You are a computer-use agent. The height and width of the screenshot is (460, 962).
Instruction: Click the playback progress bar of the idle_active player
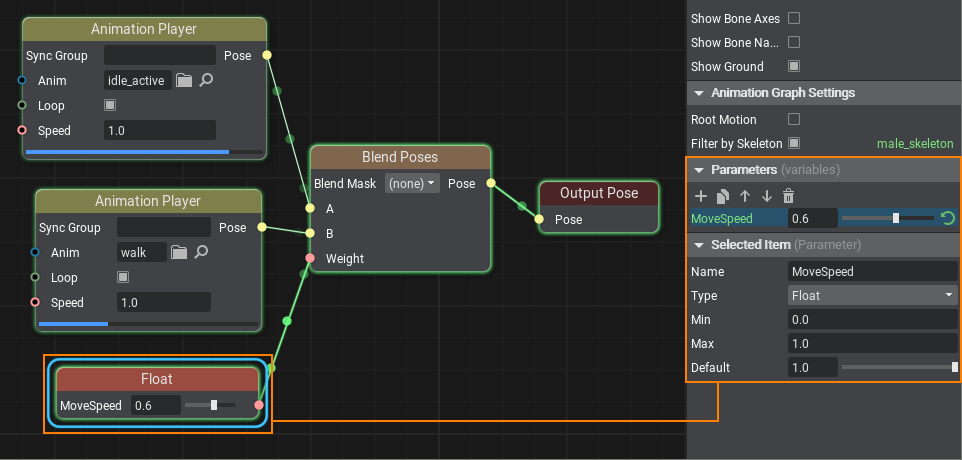coord(144,151)
